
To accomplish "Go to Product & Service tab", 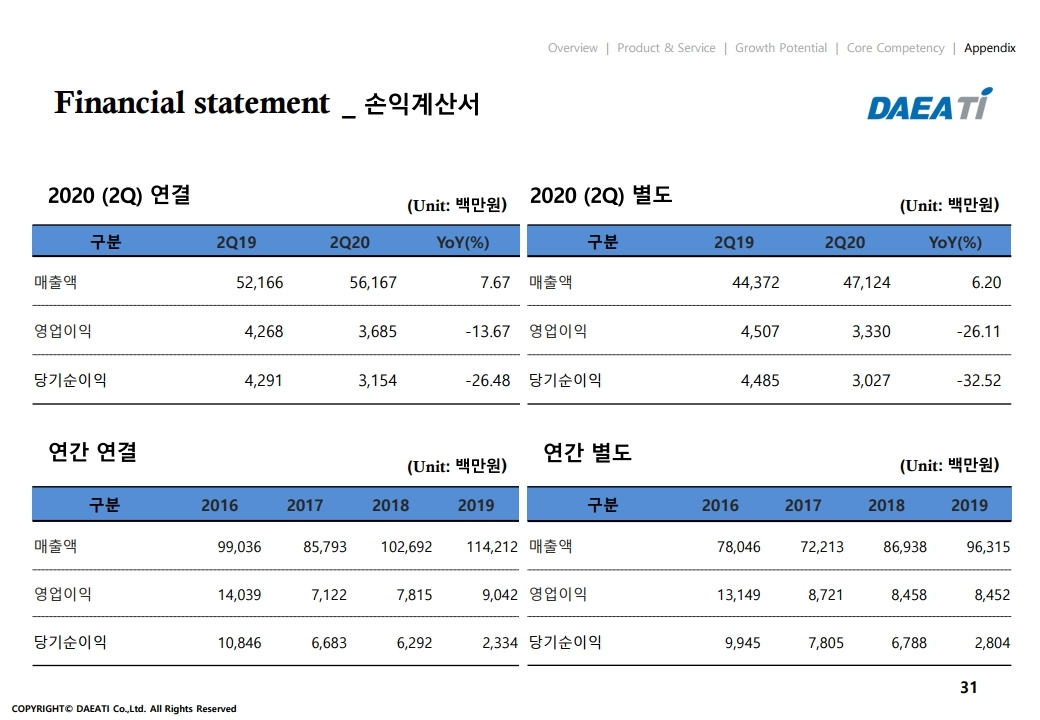I will pyautogui.click(x=666, y=48).
